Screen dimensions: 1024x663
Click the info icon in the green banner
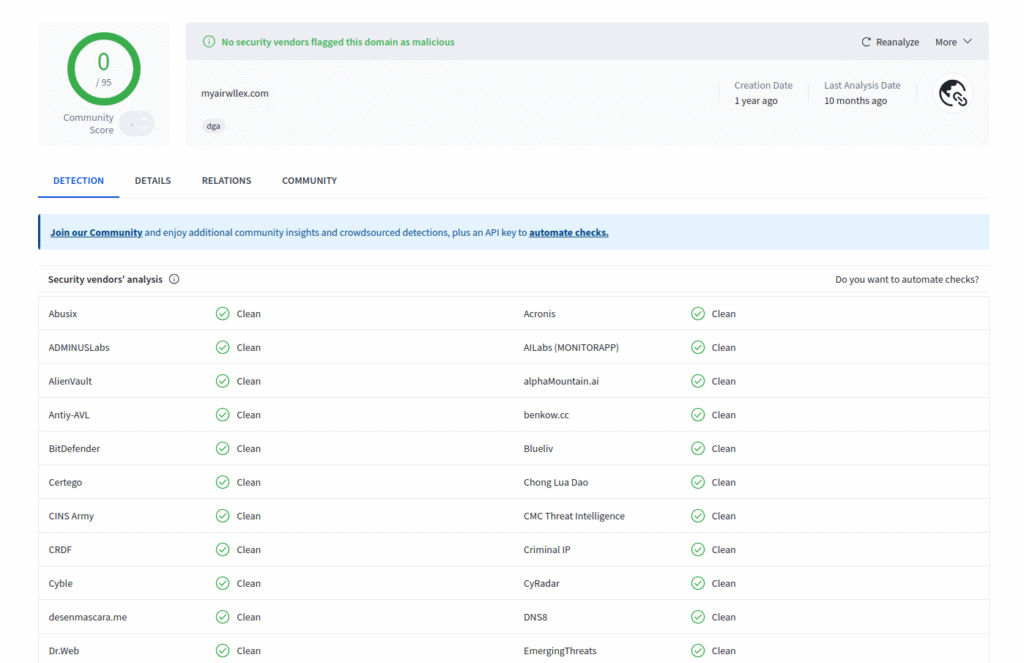pyautogui.click(x=208, y=42)
